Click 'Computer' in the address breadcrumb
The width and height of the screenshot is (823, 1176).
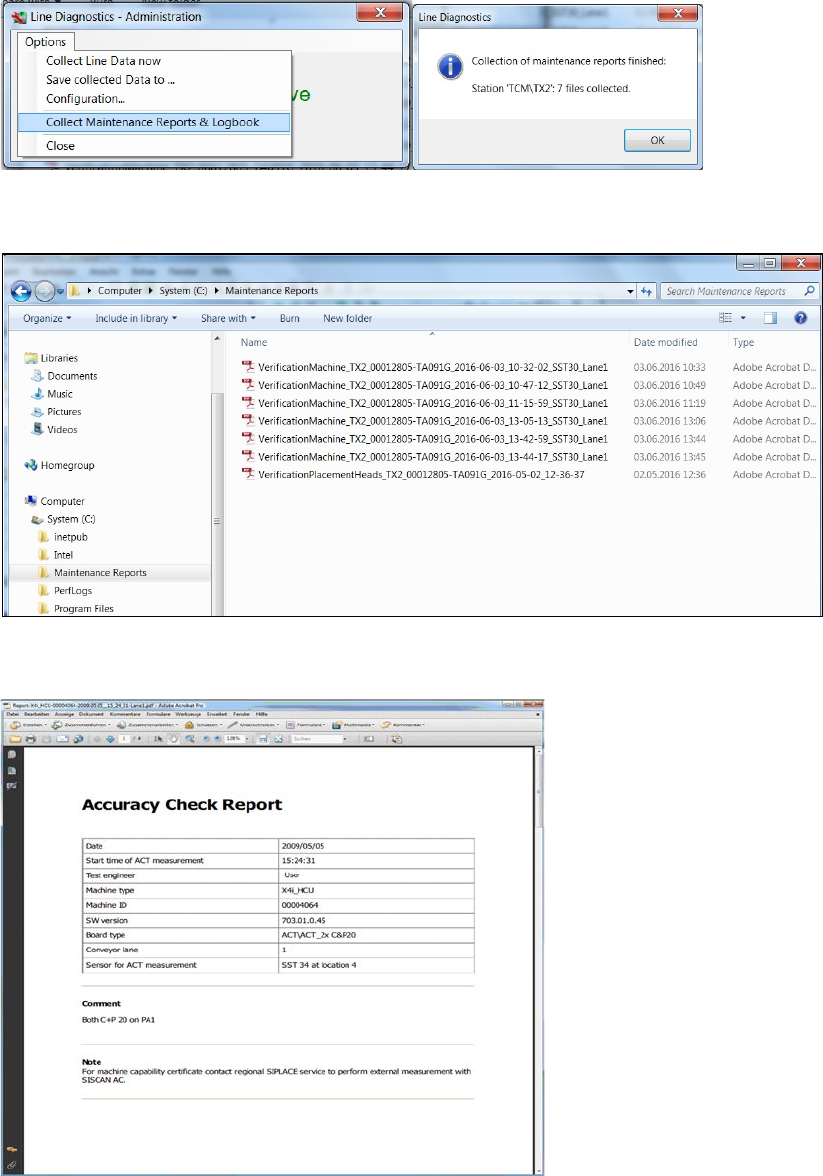click(119, 291)
